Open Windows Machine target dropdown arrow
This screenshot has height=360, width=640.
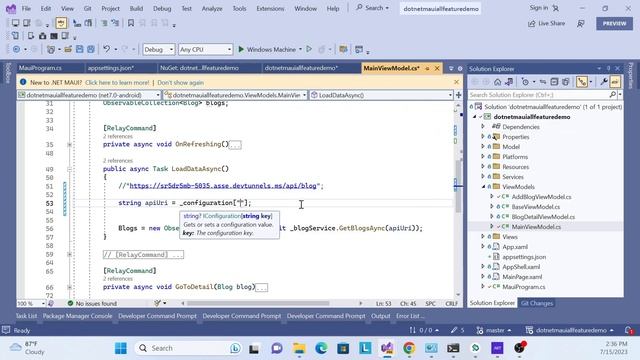tap(300, 49)
